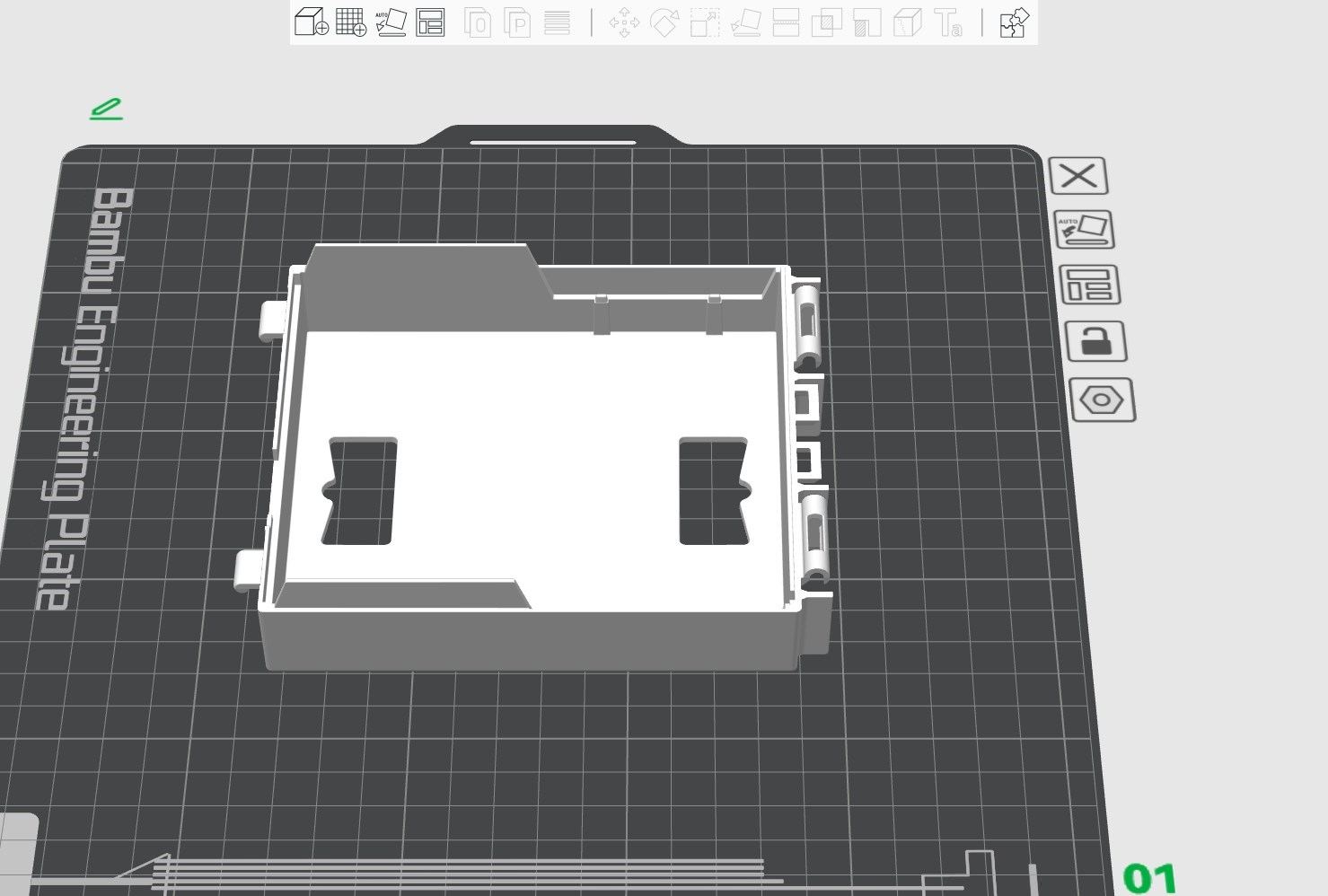Open variable layer height tool
Screen dimensions: 1328x896
coord(557,22)
